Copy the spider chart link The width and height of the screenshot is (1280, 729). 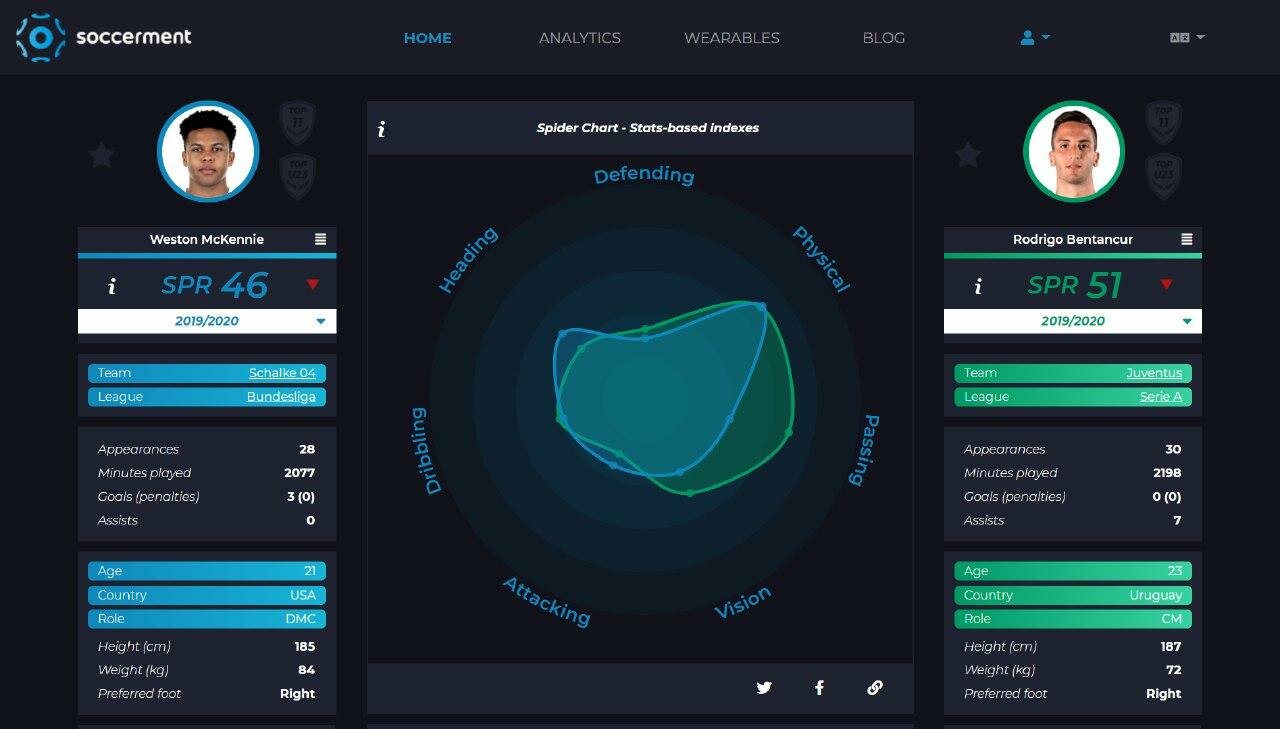pos(875,687)
